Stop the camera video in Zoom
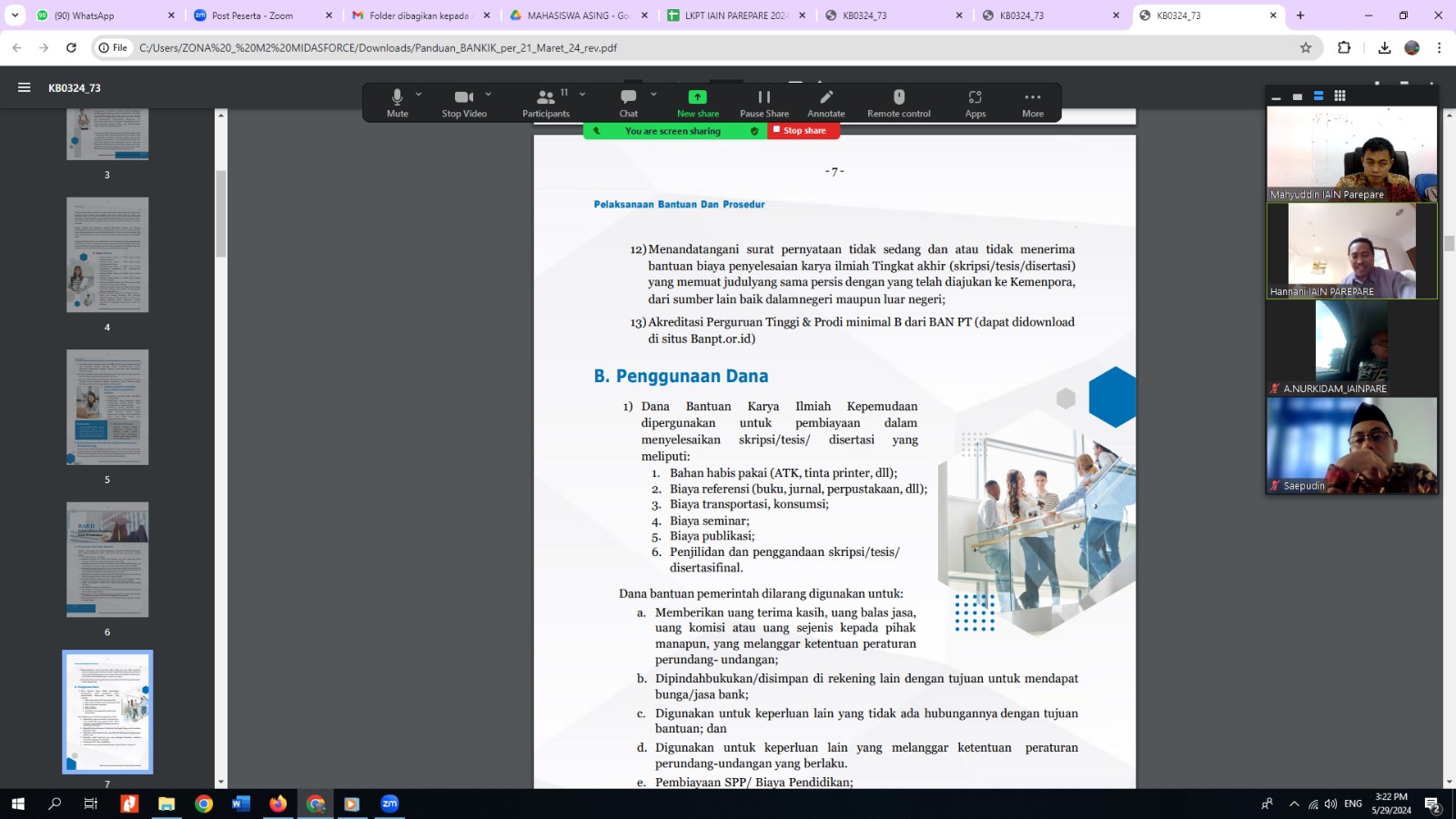The height and width of the screenshot is (819, 1456). coord(464,103)
